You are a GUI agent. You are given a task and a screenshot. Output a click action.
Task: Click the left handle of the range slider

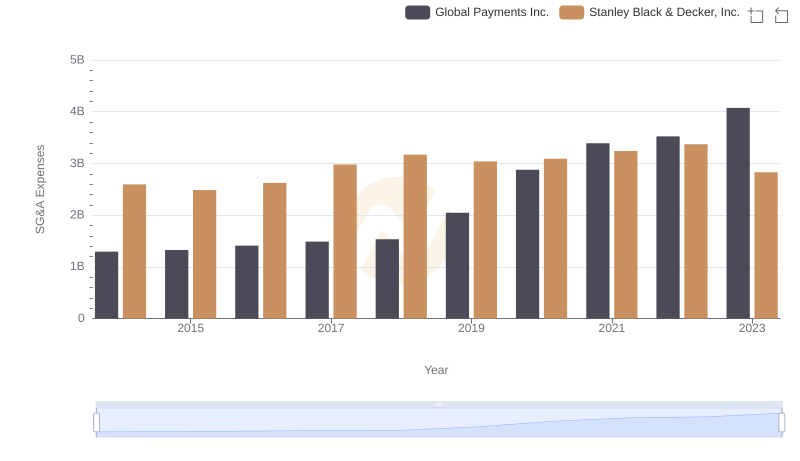coord(97,423)
